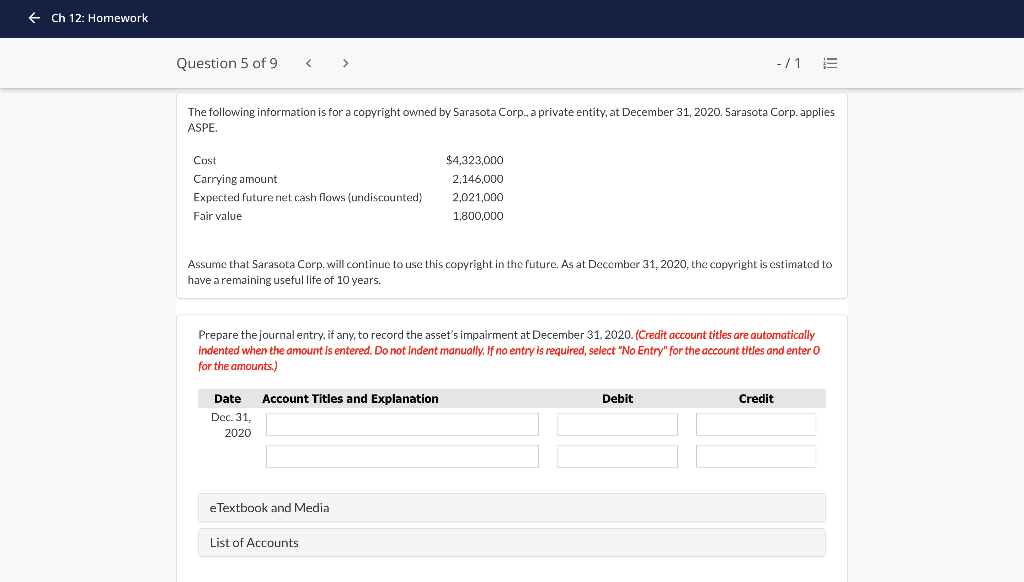Click the Fair value amount 1,800,000

click(x=478, y=216)
